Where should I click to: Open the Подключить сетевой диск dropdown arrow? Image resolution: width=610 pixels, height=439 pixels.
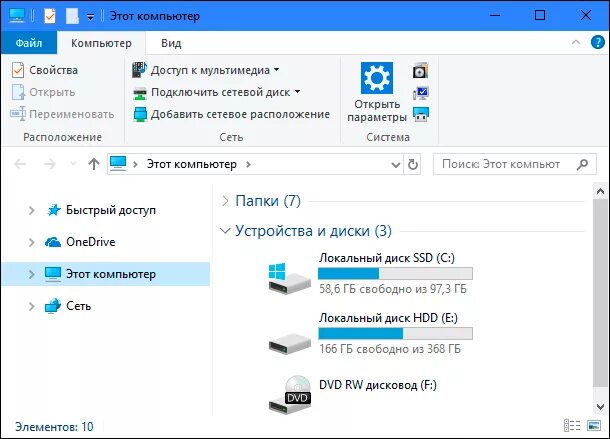point(297,92)
